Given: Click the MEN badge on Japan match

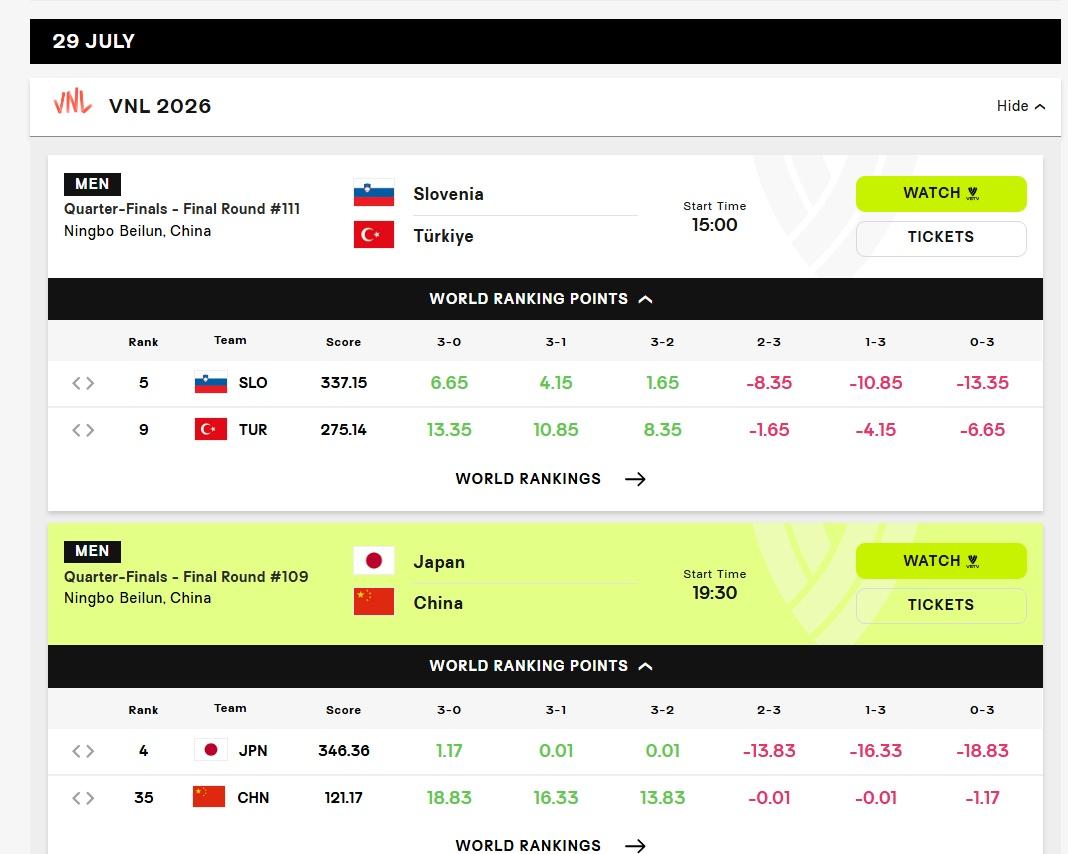Looking at the screenshot, I should coord(92,551).
